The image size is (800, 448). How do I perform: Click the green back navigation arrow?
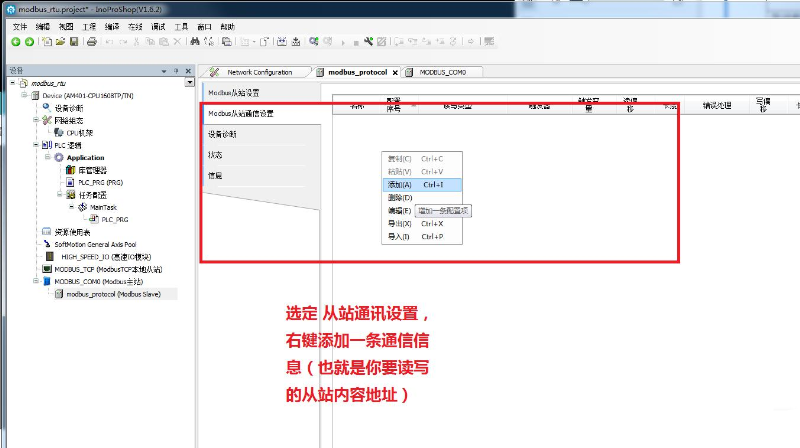tap(15, 42)
